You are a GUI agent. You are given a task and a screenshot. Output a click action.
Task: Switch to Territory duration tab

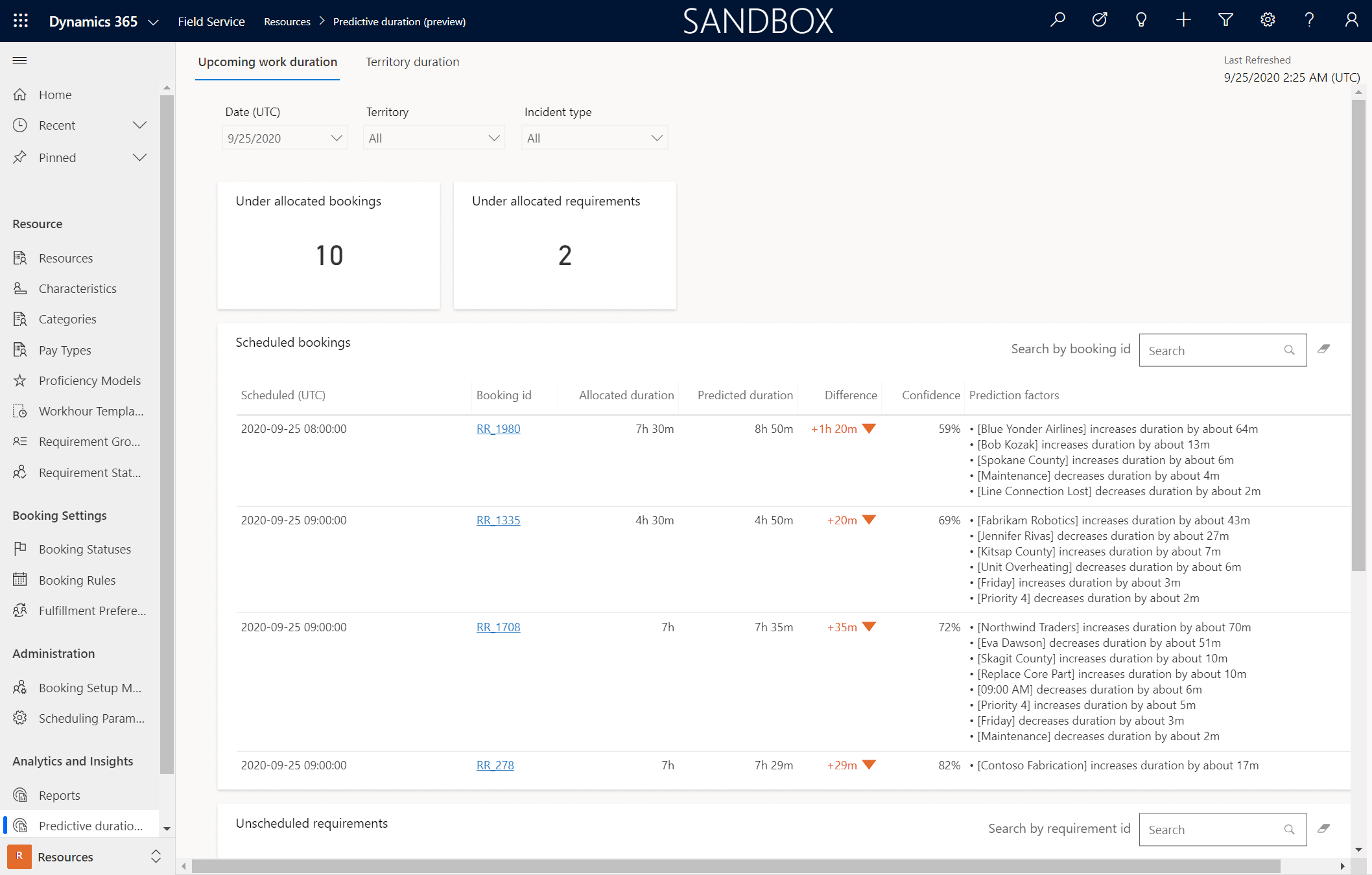coord(412,62)
